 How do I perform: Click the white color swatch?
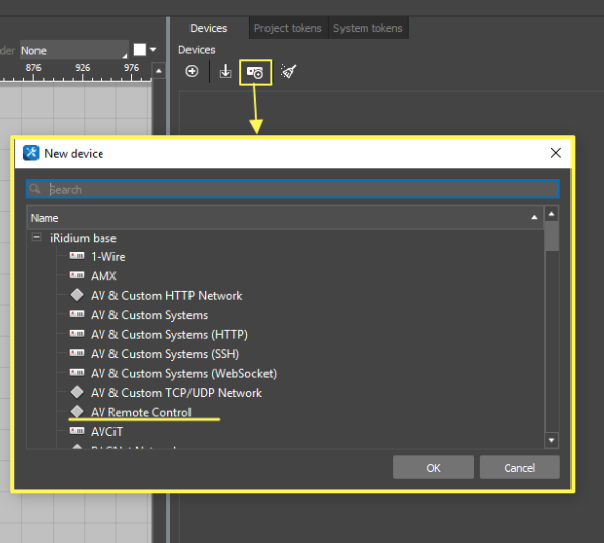tap(140, 50)
